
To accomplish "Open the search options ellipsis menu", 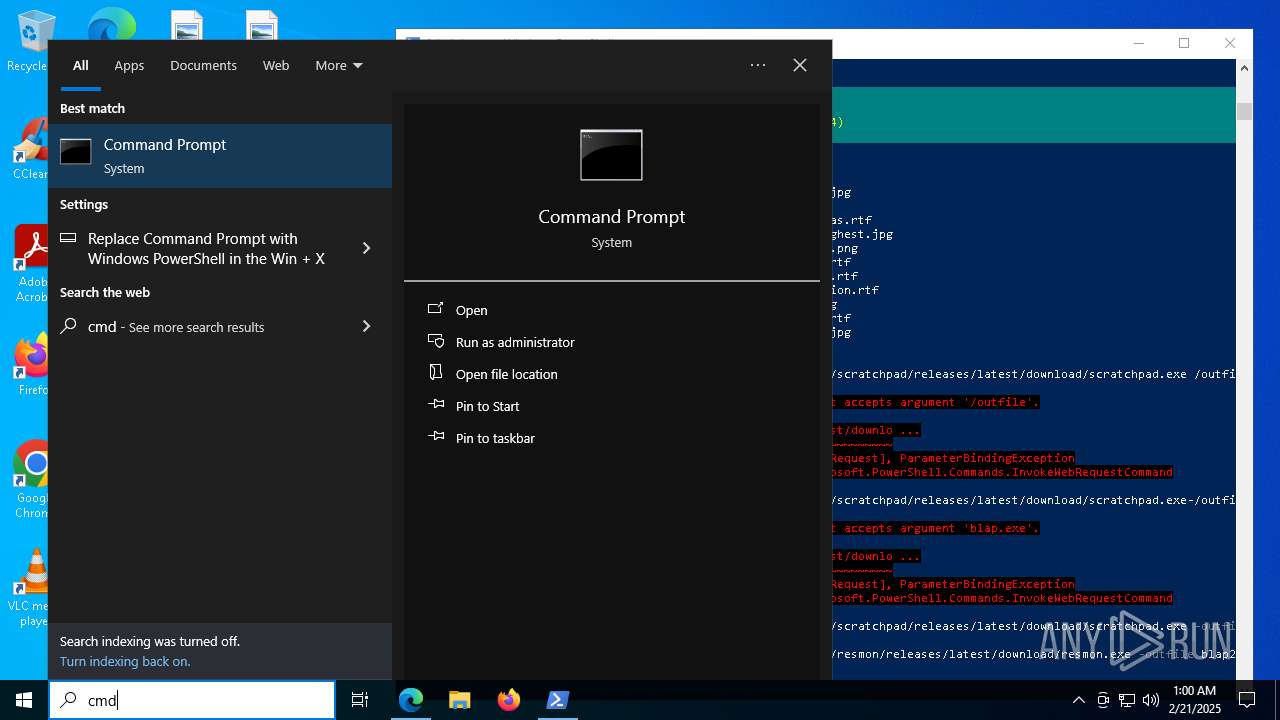I will (x=758, y=65).
